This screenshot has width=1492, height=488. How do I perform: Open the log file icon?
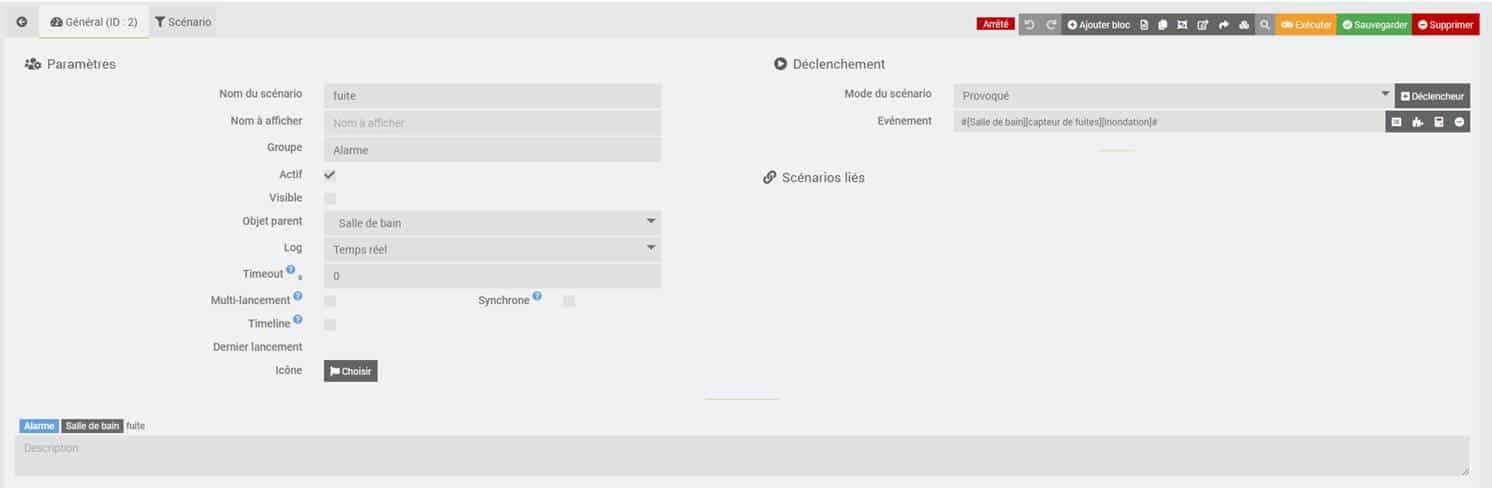coord(1145,24)
